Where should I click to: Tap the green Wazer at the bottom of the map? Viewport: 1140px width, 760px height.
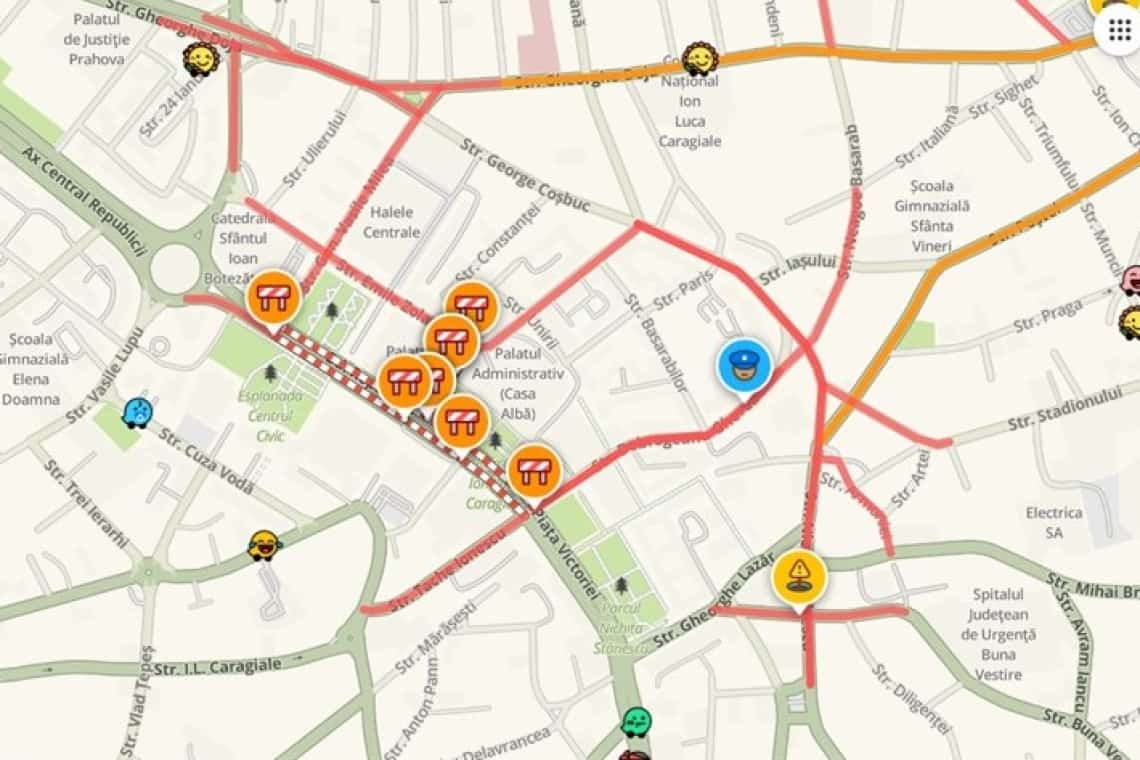click(x=636, y=722)
